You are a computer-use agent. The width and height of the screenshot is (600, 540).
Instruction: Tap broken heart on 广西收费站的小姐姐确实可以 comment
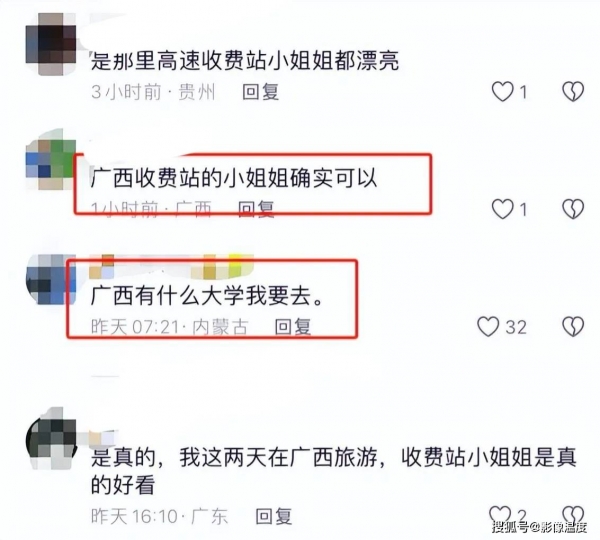[573, 209]
